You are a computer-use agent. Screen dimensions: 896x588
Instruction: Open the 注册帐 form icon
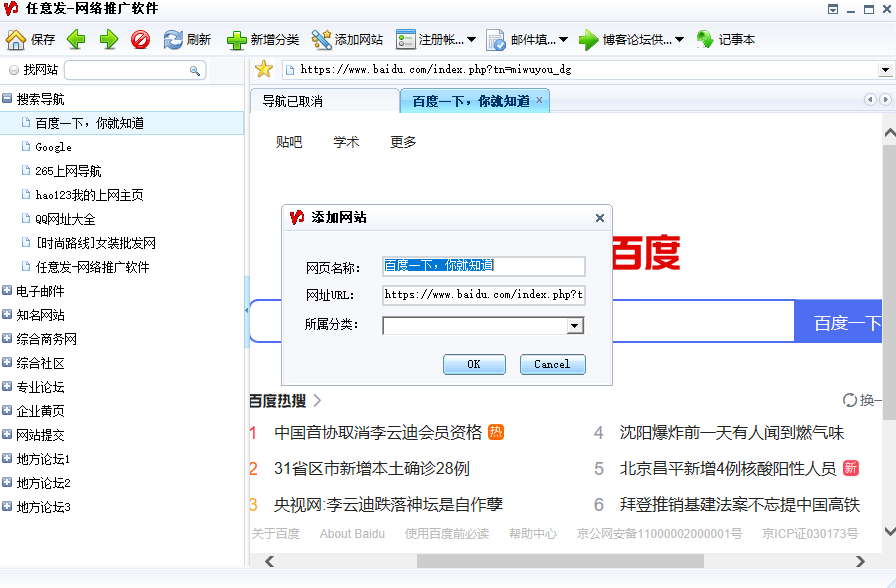pos(406,39)
